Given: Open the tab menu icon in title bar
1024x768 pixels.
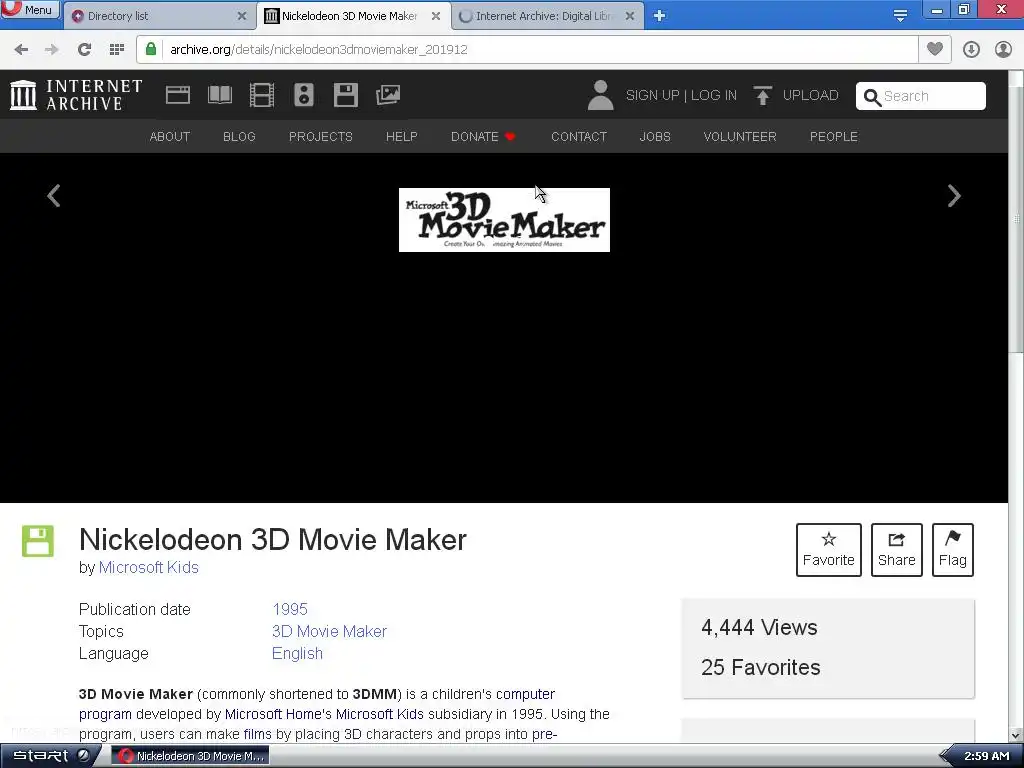Looking at the screenshot, I should tap(900, 16).
